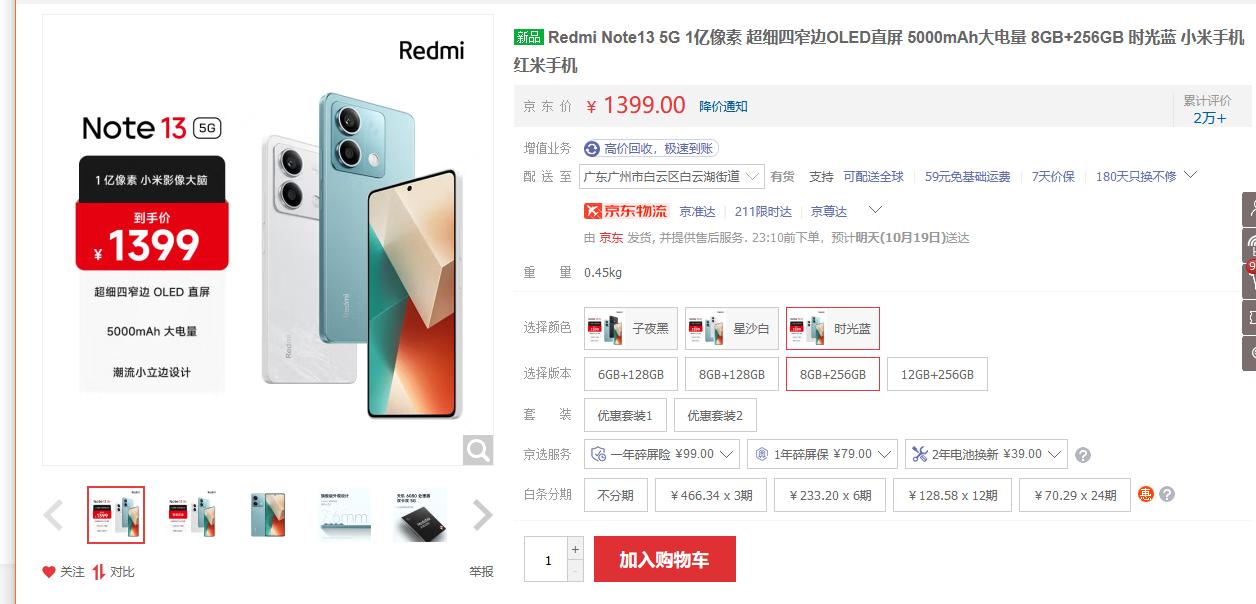Click the 高价回收 recycle service icon
The width and height of the screenshot is (1256, 604).
pos(592,148)
